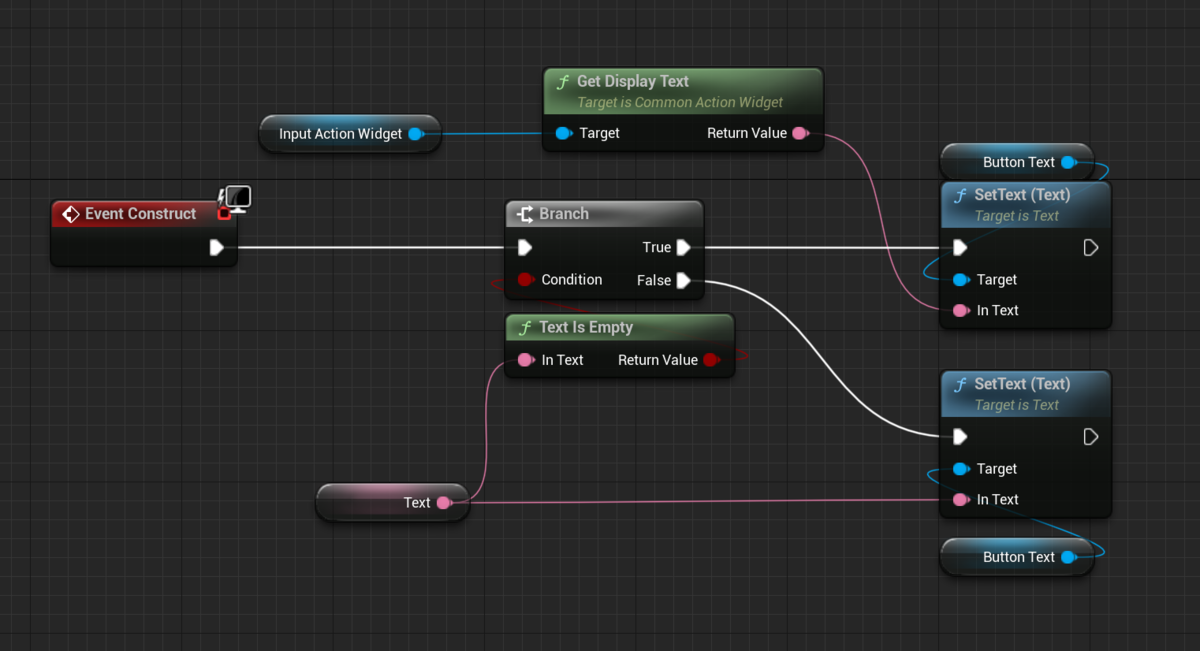
Task: Click the f icon on lower SetText node
Action: coord(959,383)
